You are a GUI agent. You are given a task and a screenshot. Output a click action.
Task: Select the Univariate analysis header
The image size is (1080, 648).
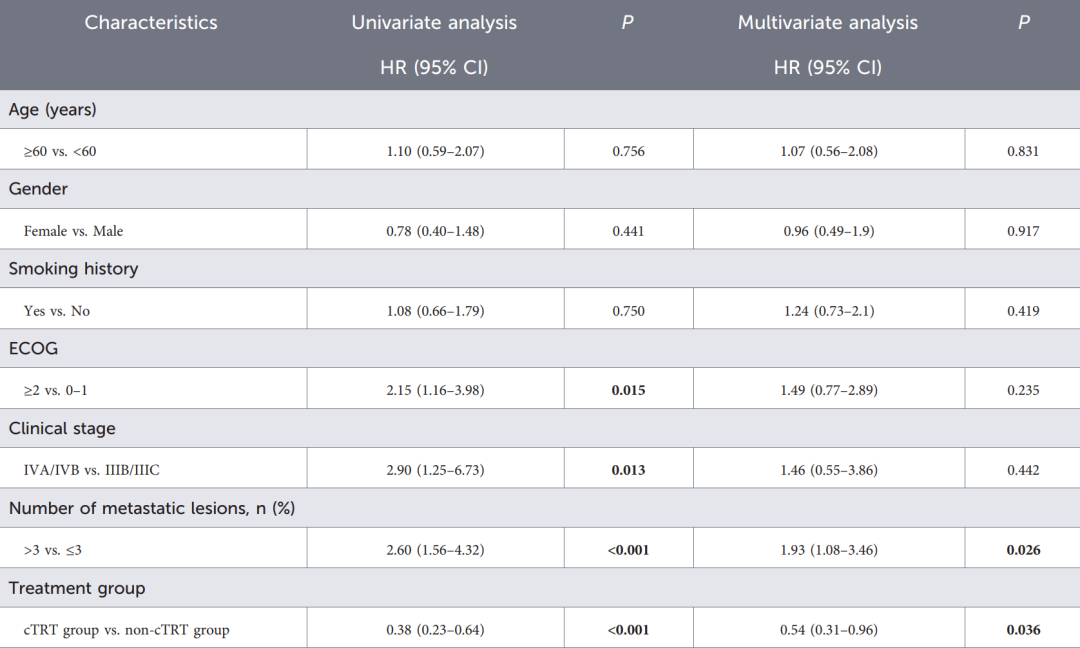point(434,23)
